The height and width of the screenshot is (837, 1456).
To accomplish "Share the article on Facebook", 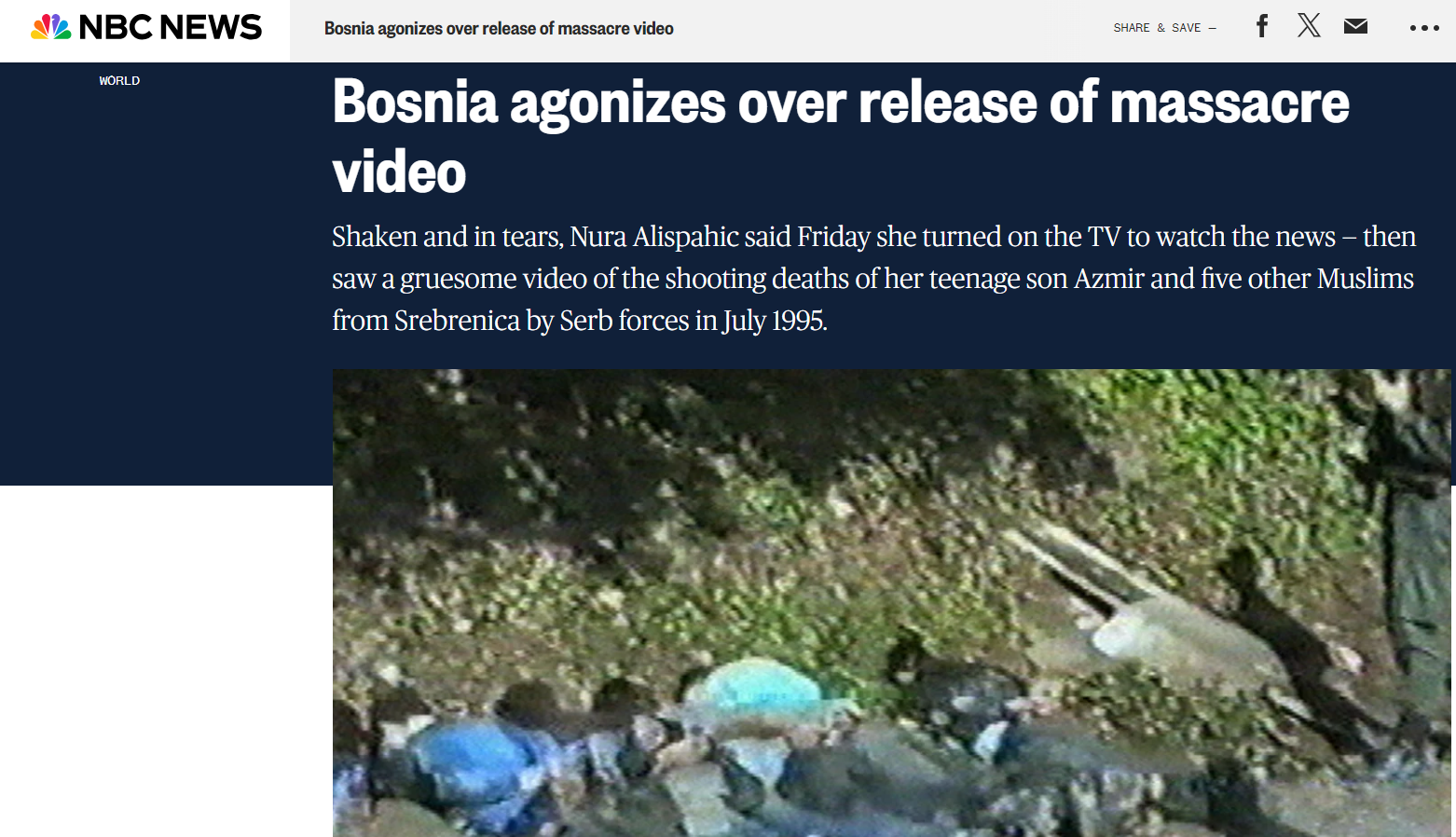I will click(x=1262, y=26).
